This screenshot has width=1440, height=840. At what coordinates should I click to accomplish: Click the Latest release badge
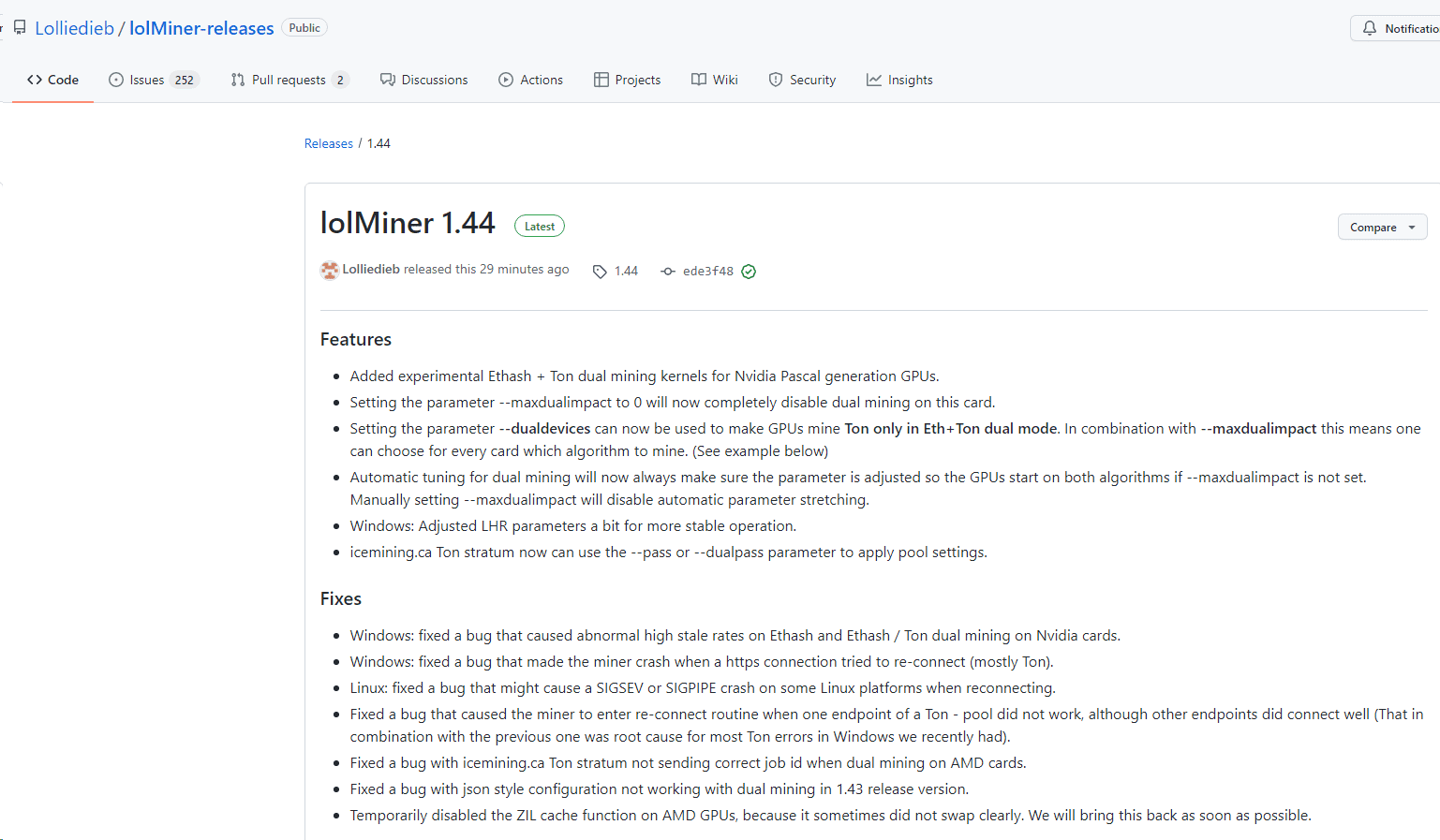click(540, 226)
